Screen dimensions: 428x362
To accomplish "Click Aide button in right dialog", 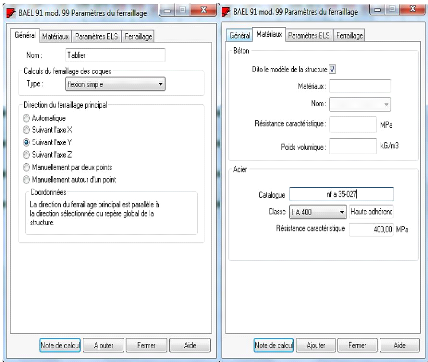I will coord(400,345).
